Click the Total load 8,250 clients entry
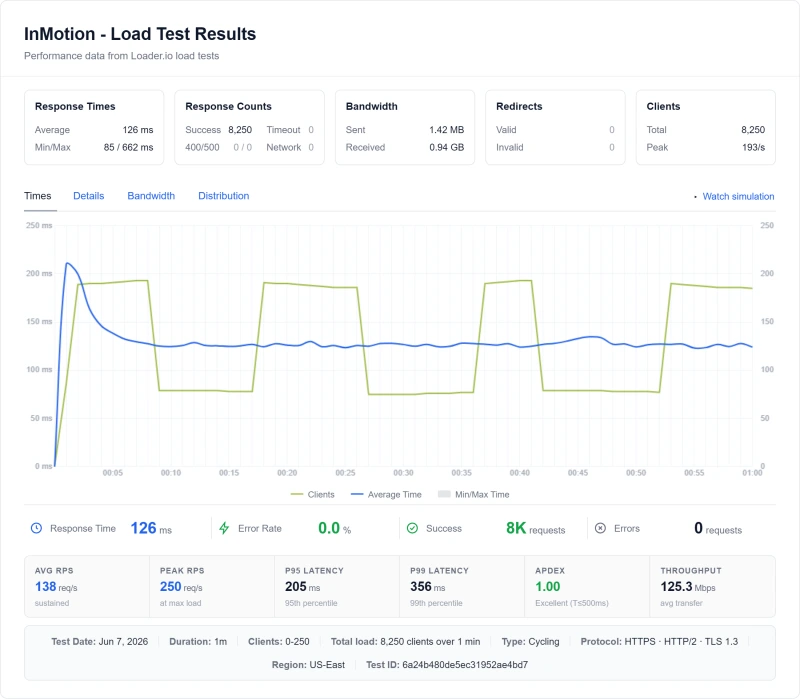Screen dimensions: 800x699 [x=406, y=642]
